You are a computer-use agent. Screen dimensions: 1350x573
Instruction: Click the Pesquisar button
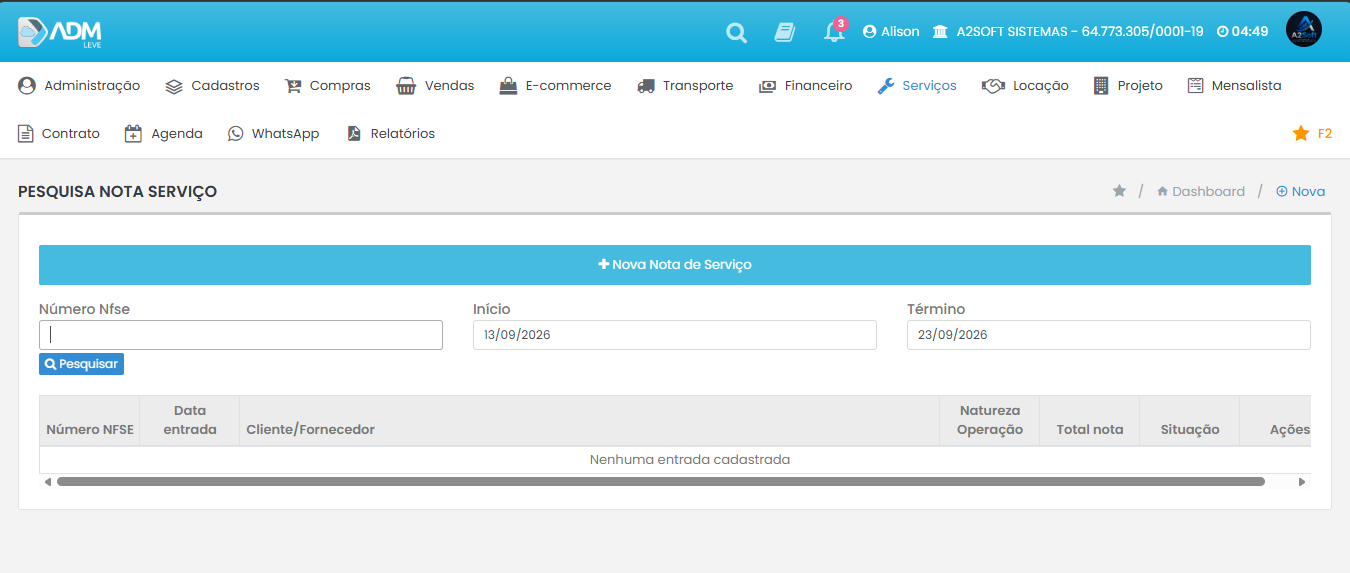81,364
